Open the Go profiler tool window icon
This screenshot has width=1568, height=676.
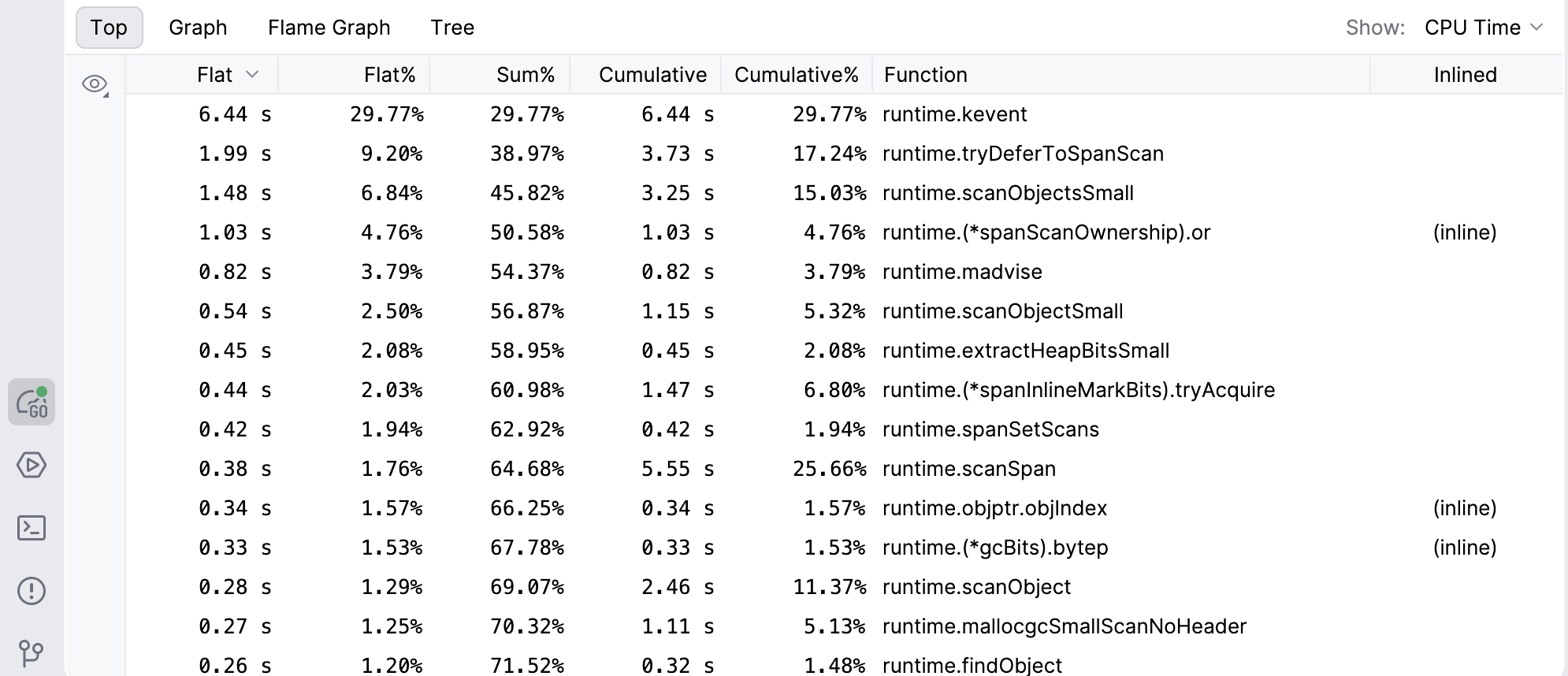[x=32, y=402]
